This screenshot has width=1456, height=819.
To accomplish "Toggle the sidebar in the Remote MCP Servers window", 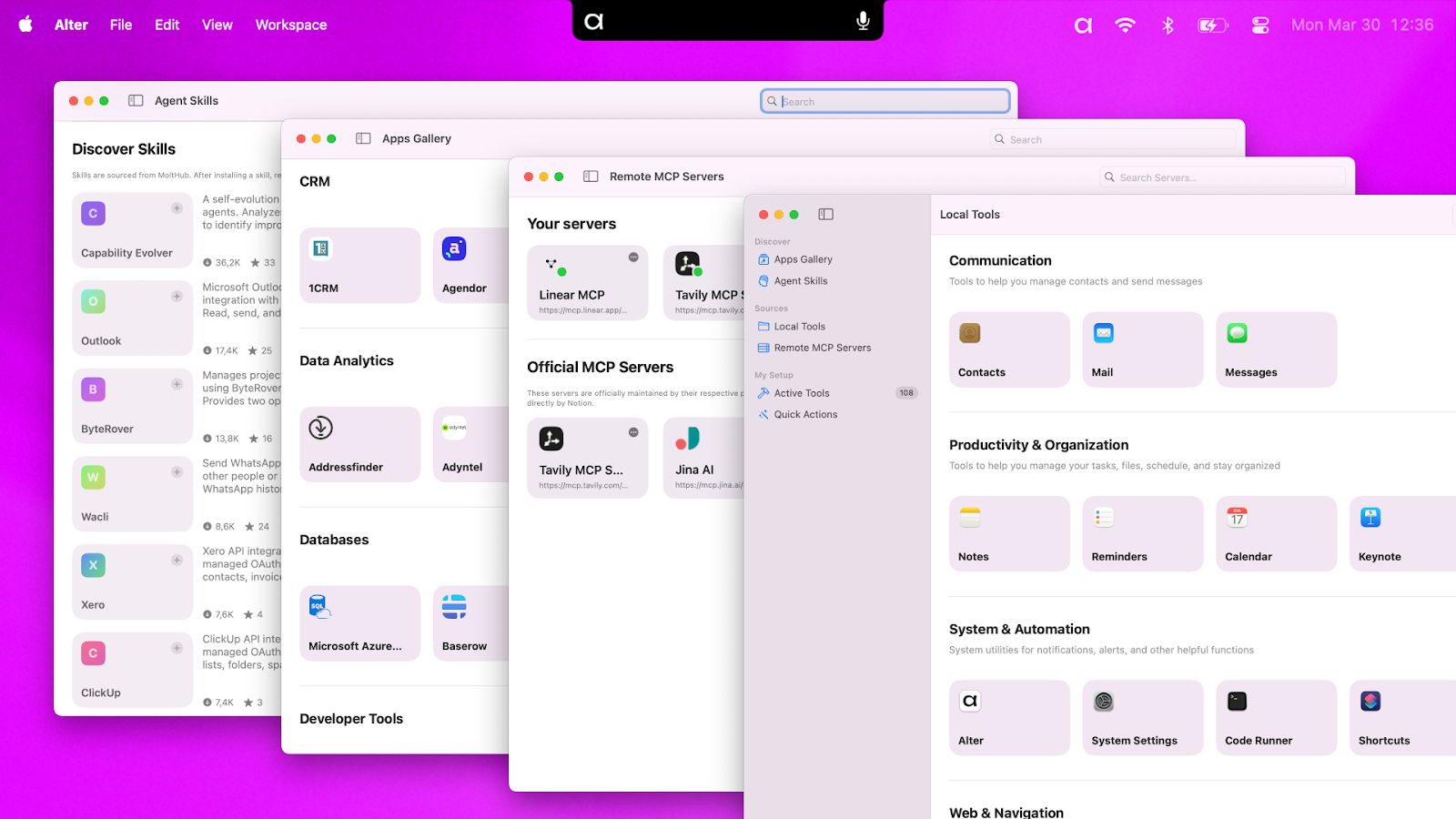I will coord(591,176).
